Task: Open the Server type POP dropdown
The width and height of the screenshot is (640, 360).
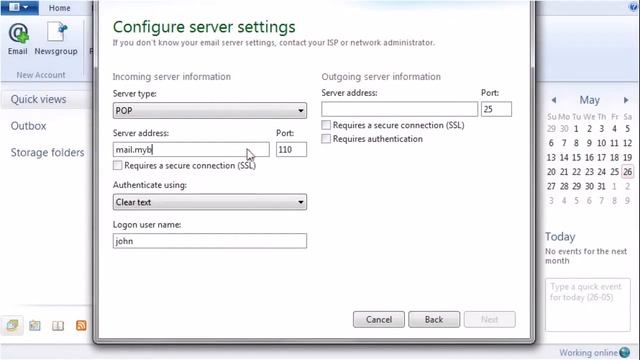Action: tap(209, 111)
